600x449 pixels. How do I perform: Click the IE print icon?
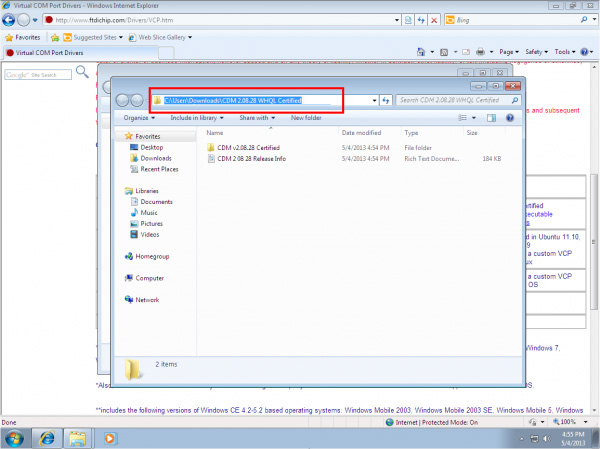pos(480,52)
